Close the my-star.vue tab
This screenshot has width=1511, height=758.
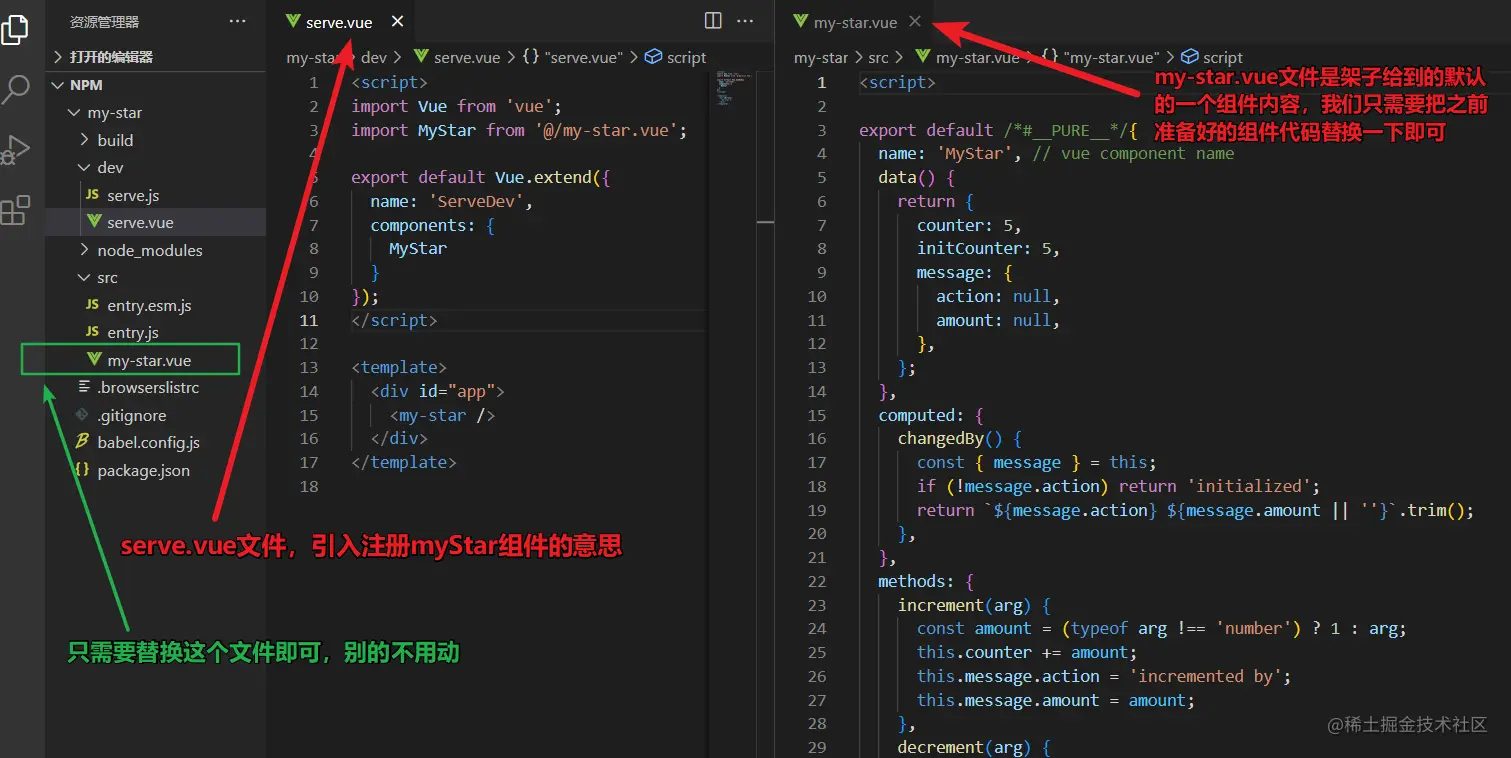point(915,21)
